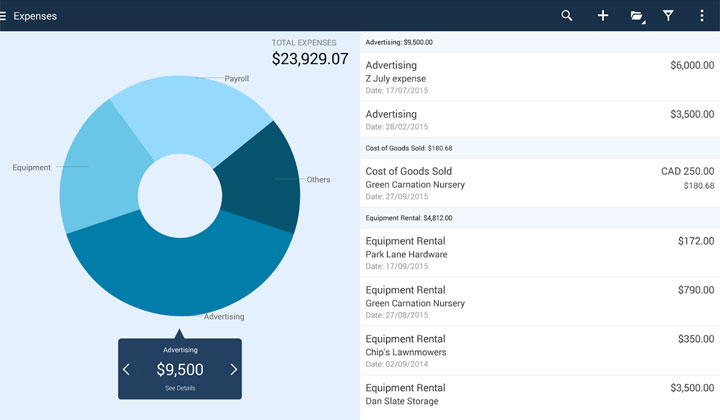The height and width of the screenshot is (420, 720).
Task: Open the folder group-by dropdown icon
Action: coord(637,17)
